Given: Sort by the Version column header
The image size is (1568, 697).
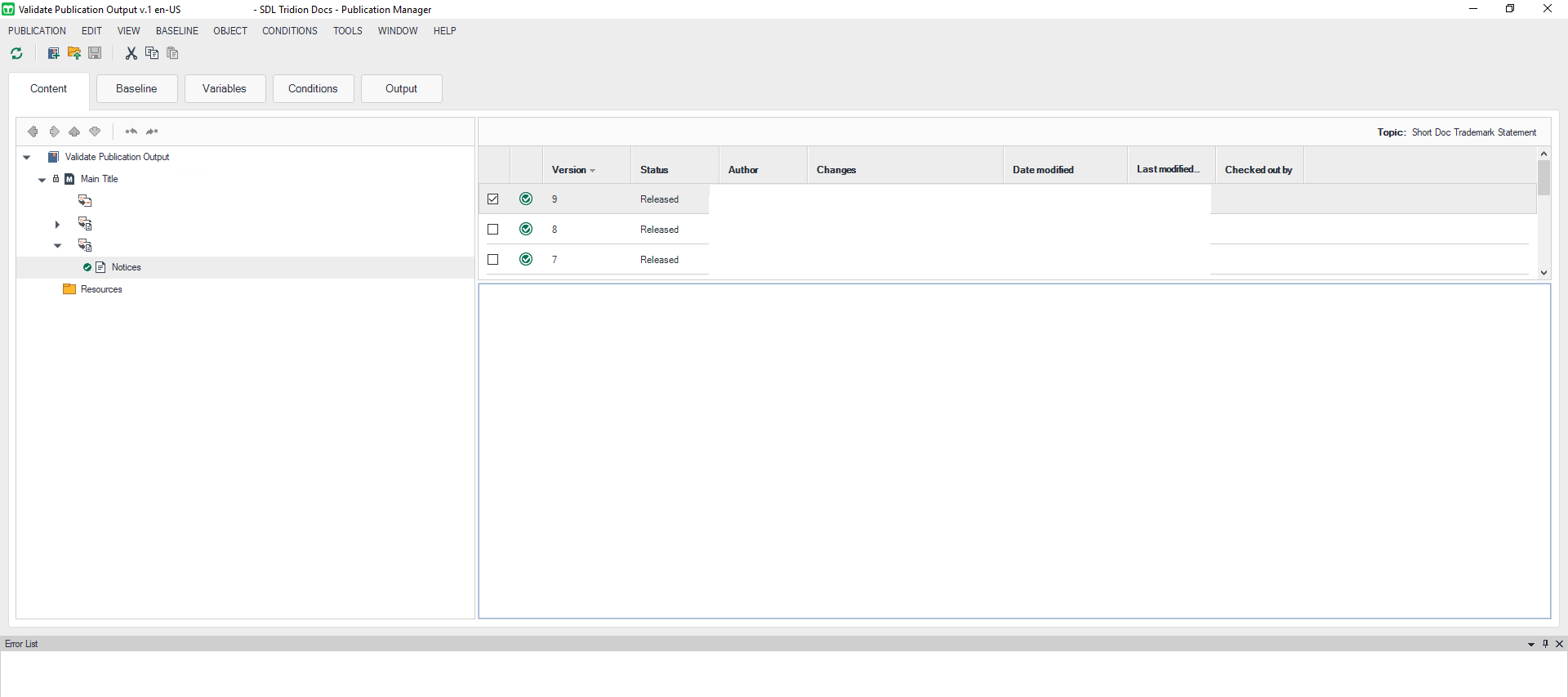Looking at the screenshot, I should pos(569,170).
